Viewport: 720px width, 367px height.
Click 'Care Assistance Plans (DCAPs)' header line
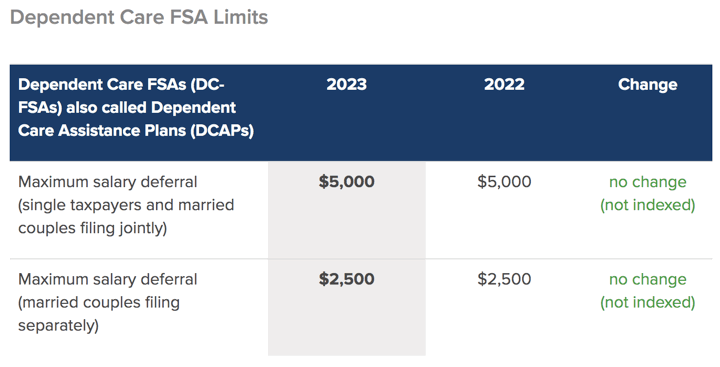click(x=136, y=130)
